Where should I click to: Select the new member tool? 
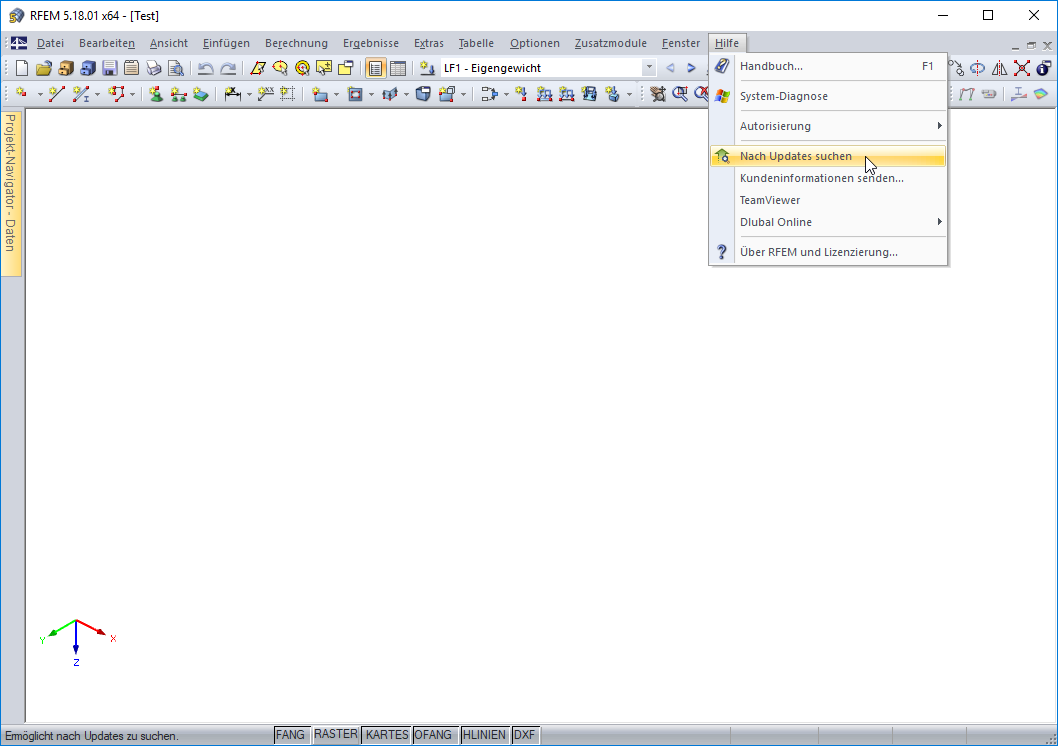pyautogui.click(x=80, y=94)
